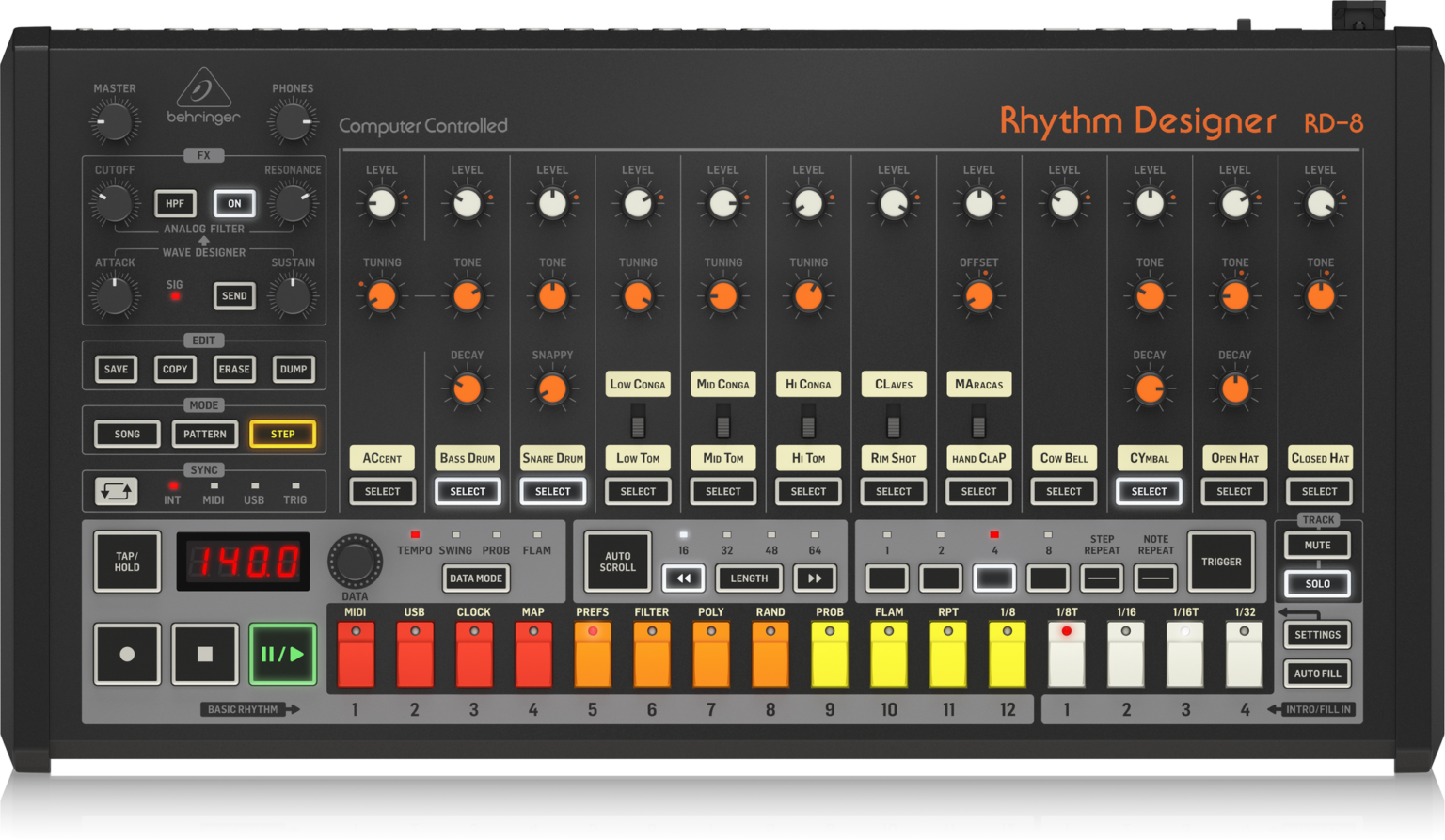
Task: Click the stop button with square icon
Action: click(204, 654)
